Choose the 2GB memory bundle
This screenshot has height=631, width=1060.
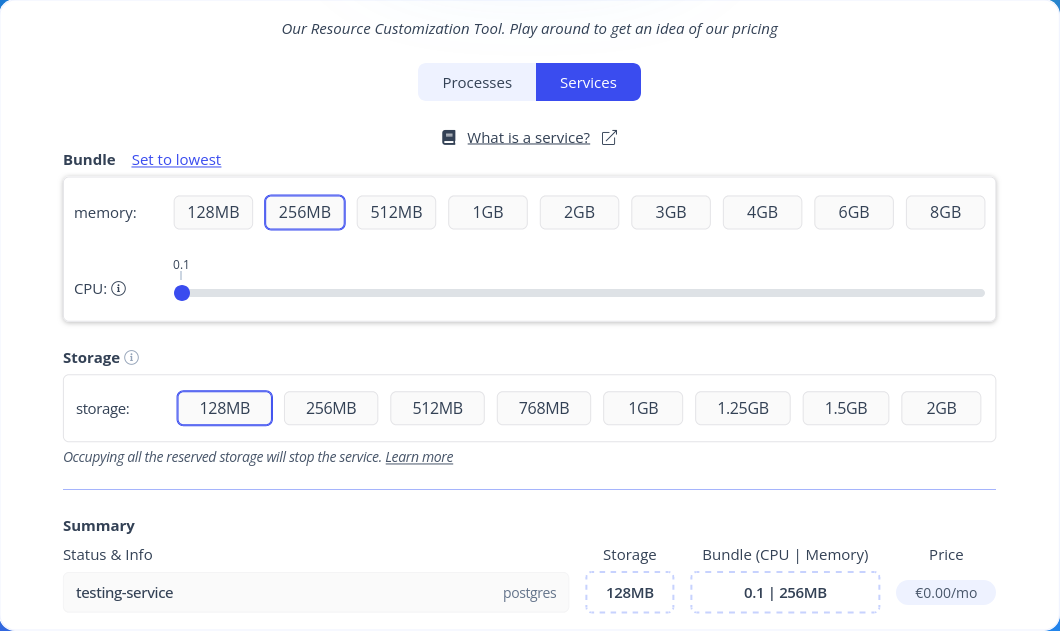point(579,213)
